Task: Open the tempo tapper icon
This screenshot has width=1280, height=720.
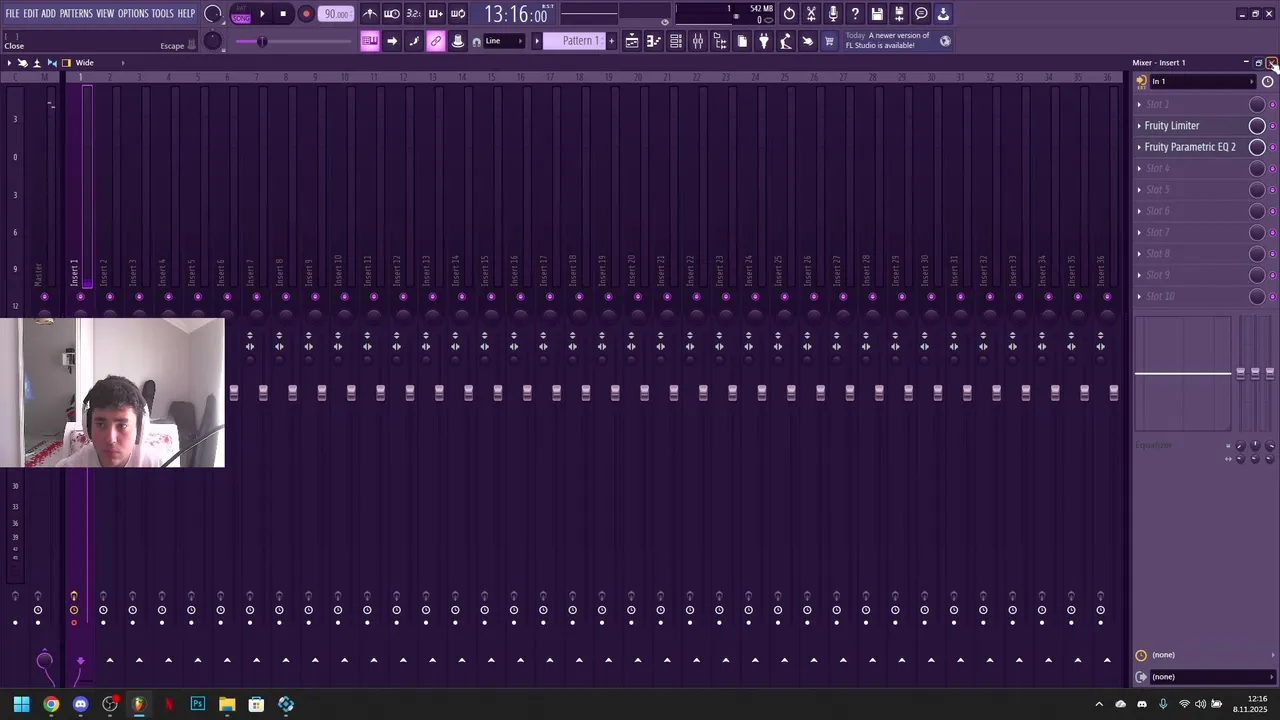Action: pos(786,41)
